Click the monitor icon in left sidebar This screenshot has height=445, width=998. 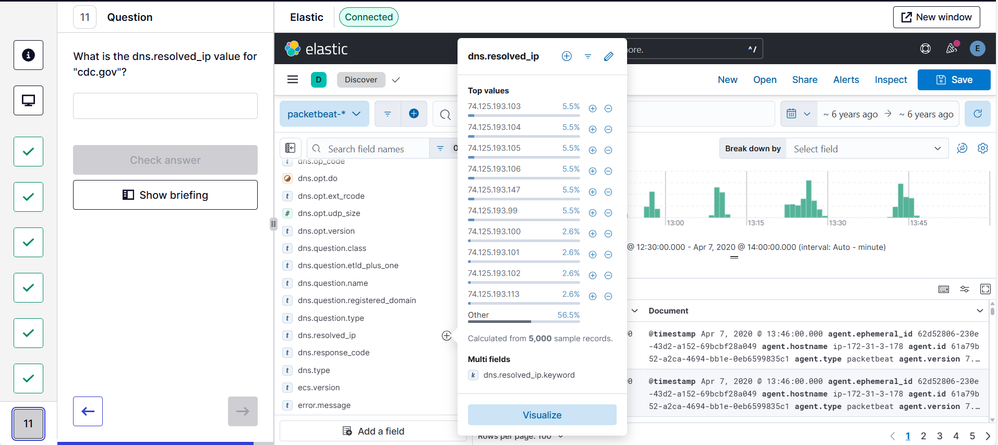tap(28, 100)
